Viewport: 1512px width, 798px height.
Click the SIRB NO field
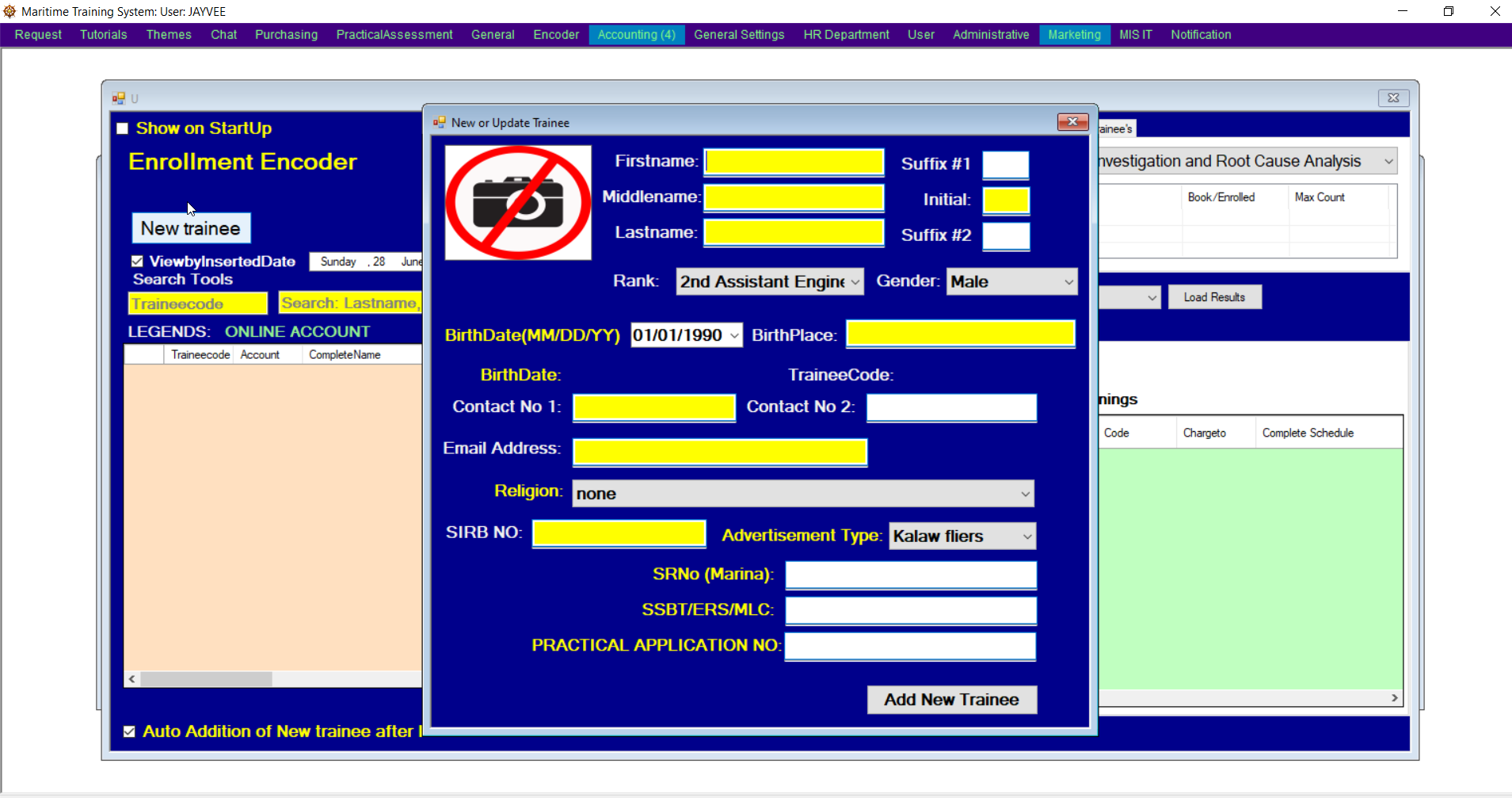pos(619,534)
